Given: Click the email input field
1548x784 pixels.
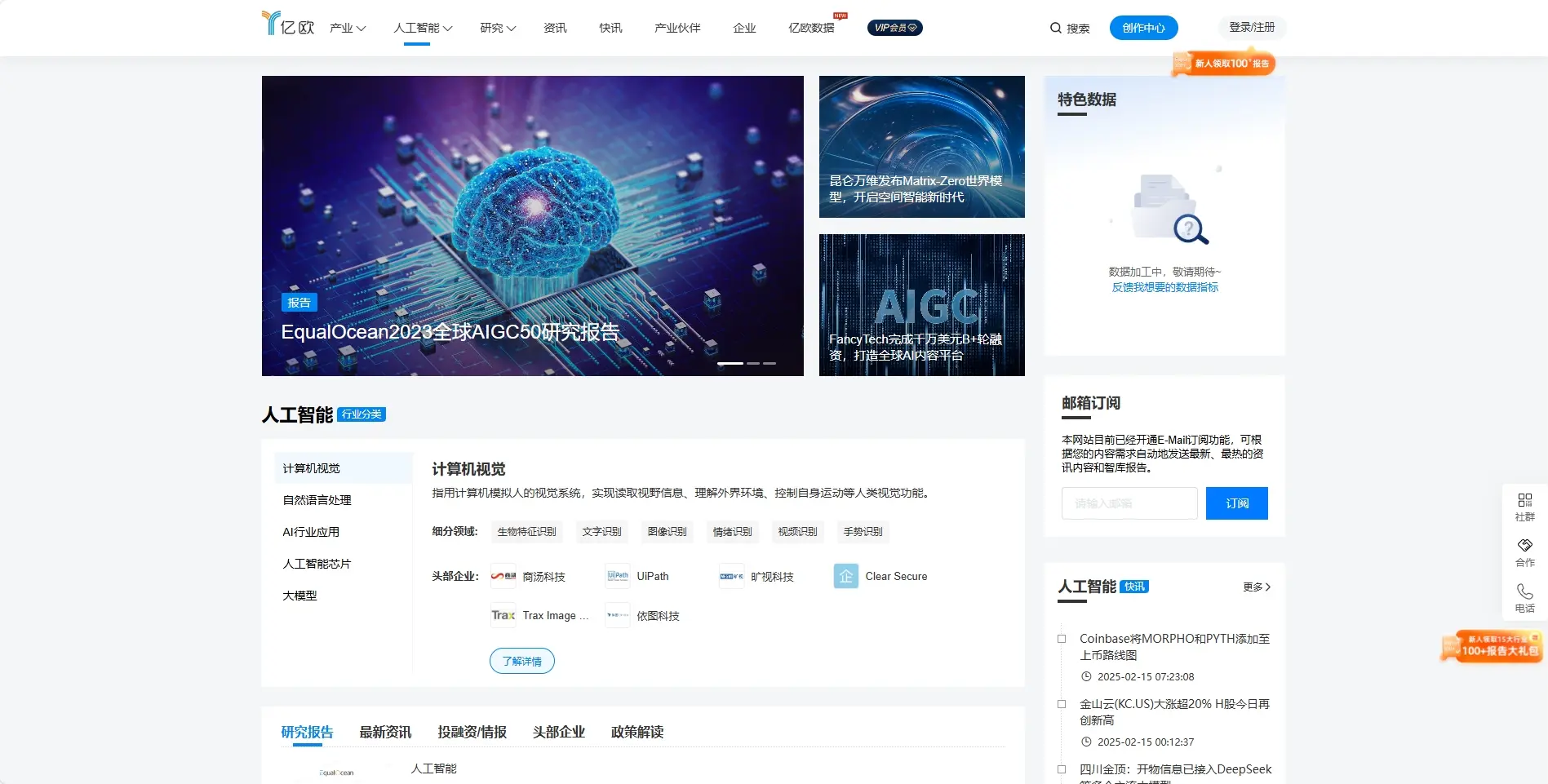Looking at the screenshot, I should 1129,503.
